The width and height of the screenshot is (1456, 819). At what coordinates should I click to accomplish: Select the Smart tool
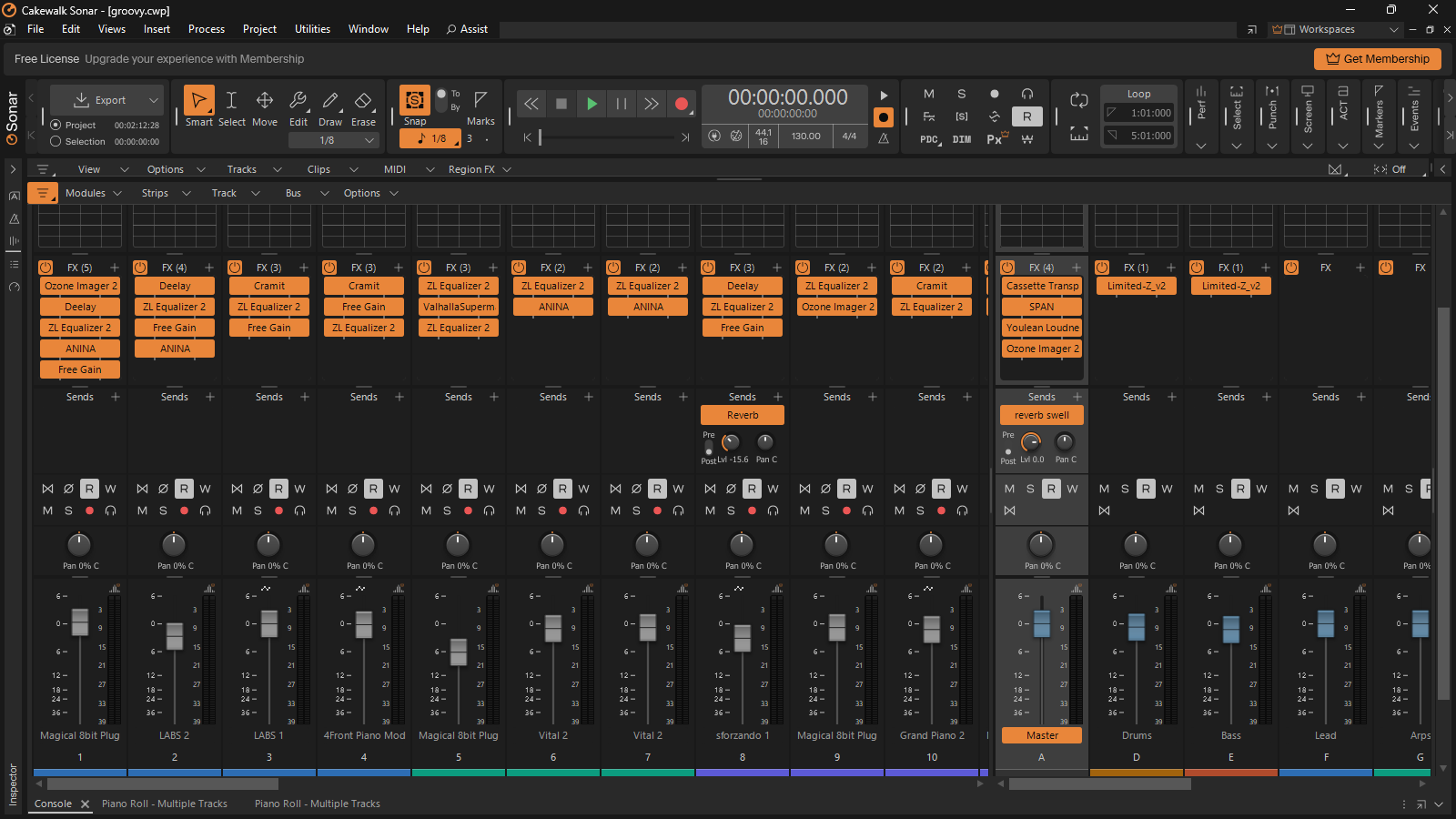(x=198, y=106)
